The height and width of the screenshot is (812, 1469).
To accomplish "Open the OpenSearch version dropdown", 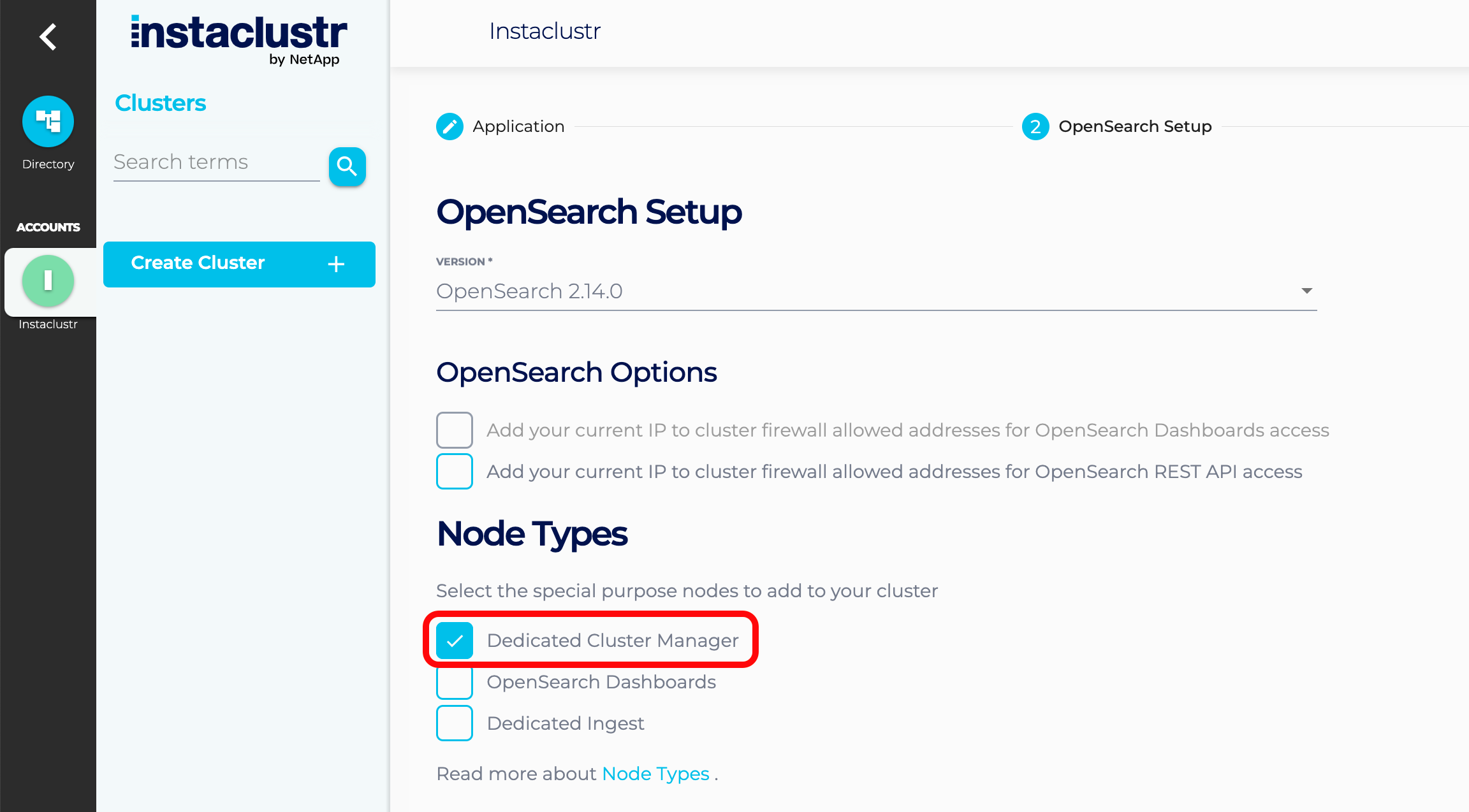I will tap(1306, 291).
